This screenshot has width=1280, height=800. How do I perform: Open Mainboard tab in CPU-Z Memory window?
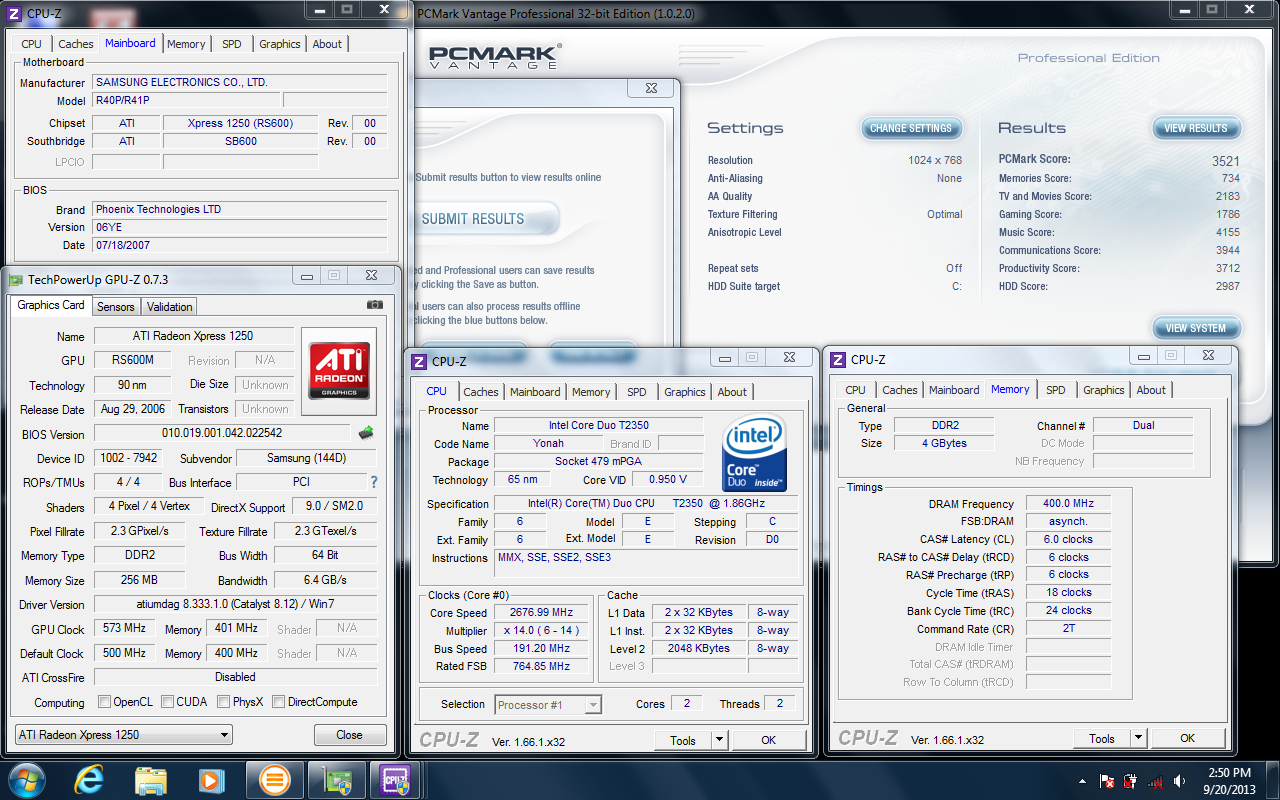(954, 390)
